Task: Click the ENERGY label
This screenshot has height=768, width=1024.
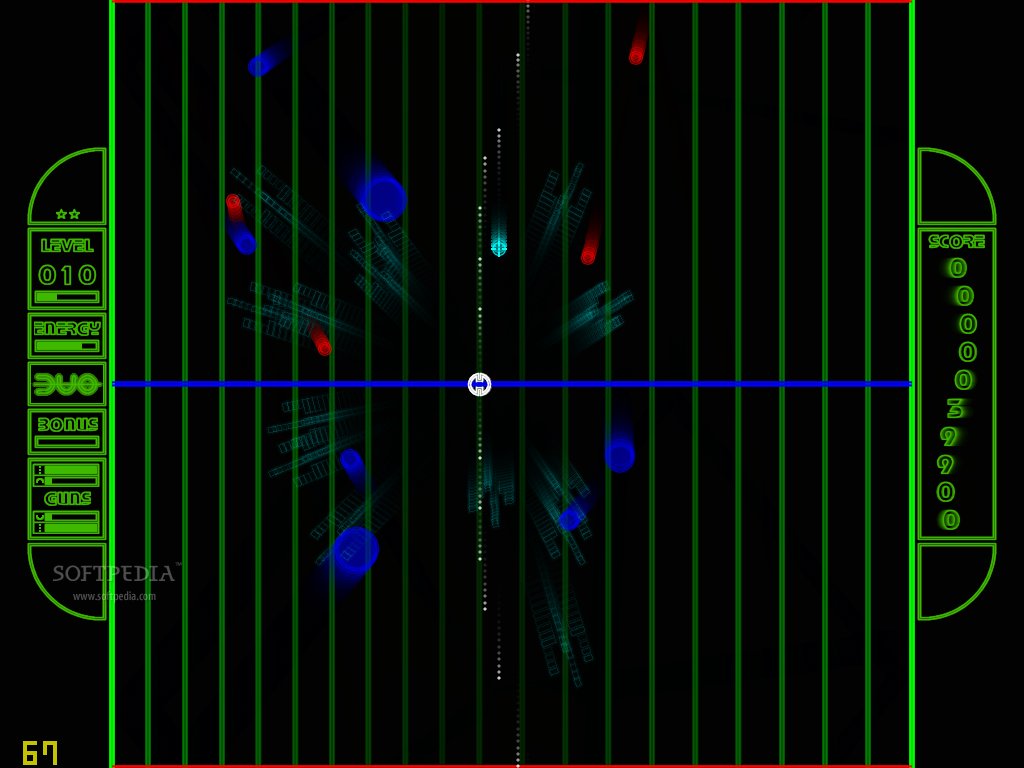Action: [67, 328]
